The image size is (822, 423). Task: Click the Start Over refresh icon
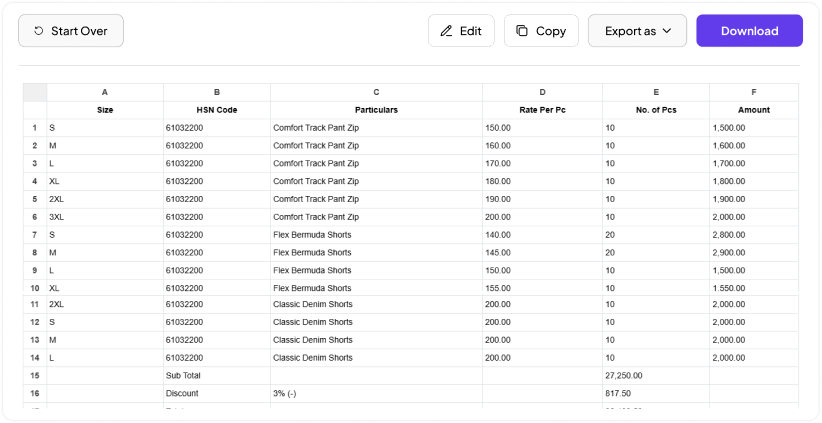pos(38,31)
